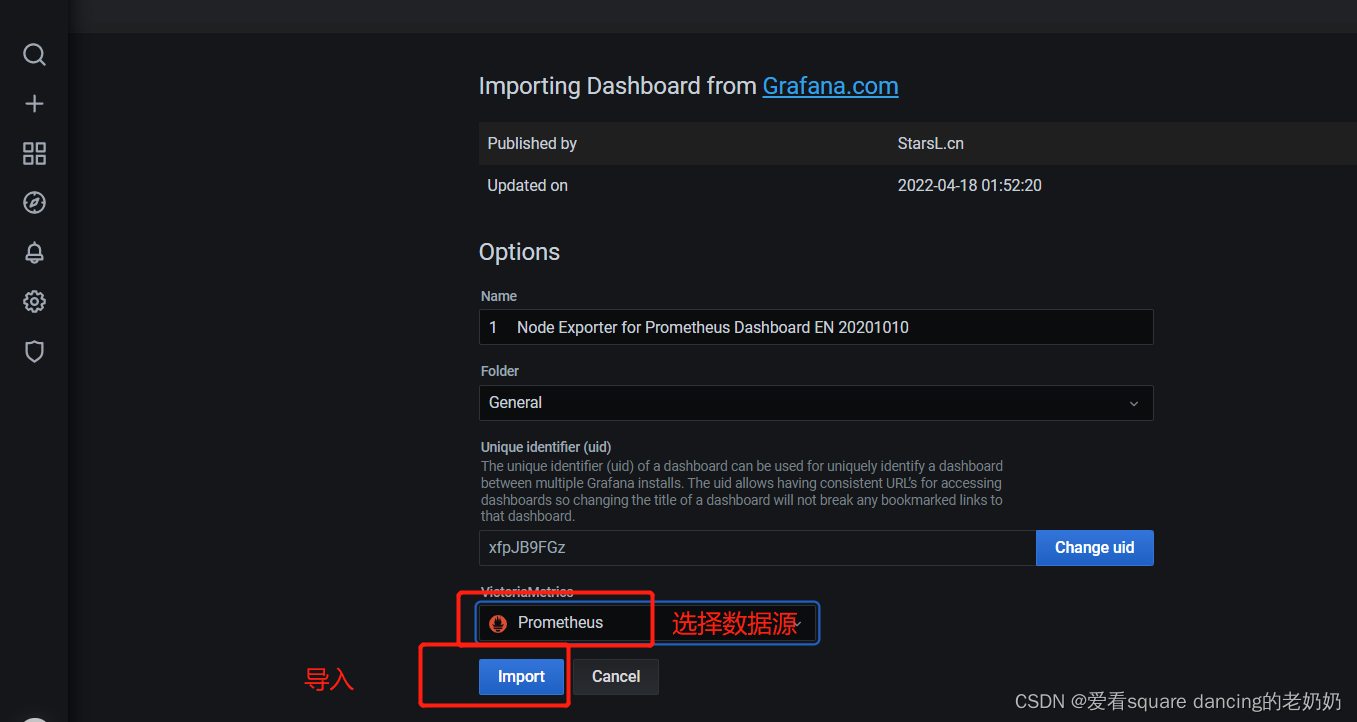Click the Options heading
1357x722 pixels.
click(519, 252)
